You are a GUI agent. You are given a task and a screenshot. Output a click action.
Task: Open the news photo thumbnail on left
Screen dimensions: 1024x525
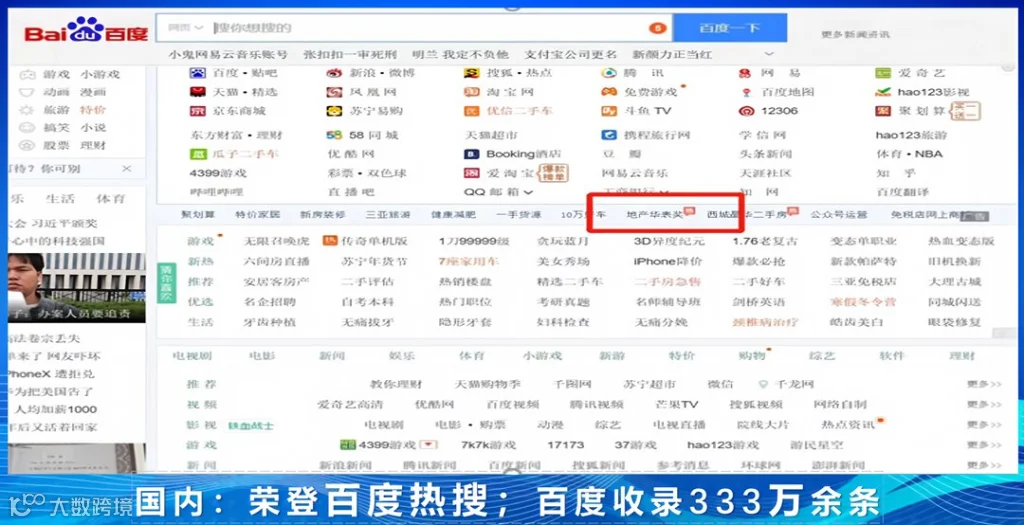click(76, 288)
